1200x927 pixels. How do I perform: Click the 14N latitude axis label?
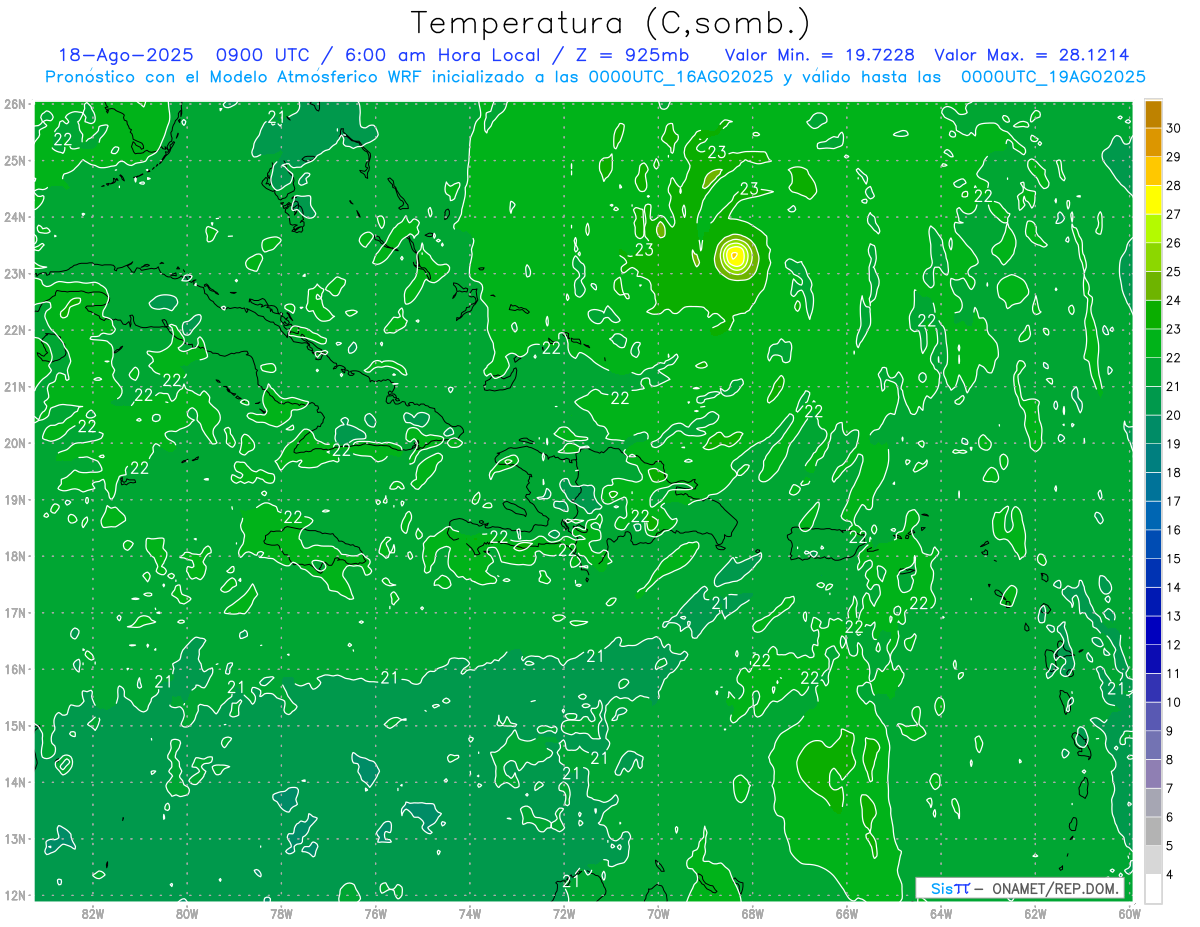click(15, 782)
